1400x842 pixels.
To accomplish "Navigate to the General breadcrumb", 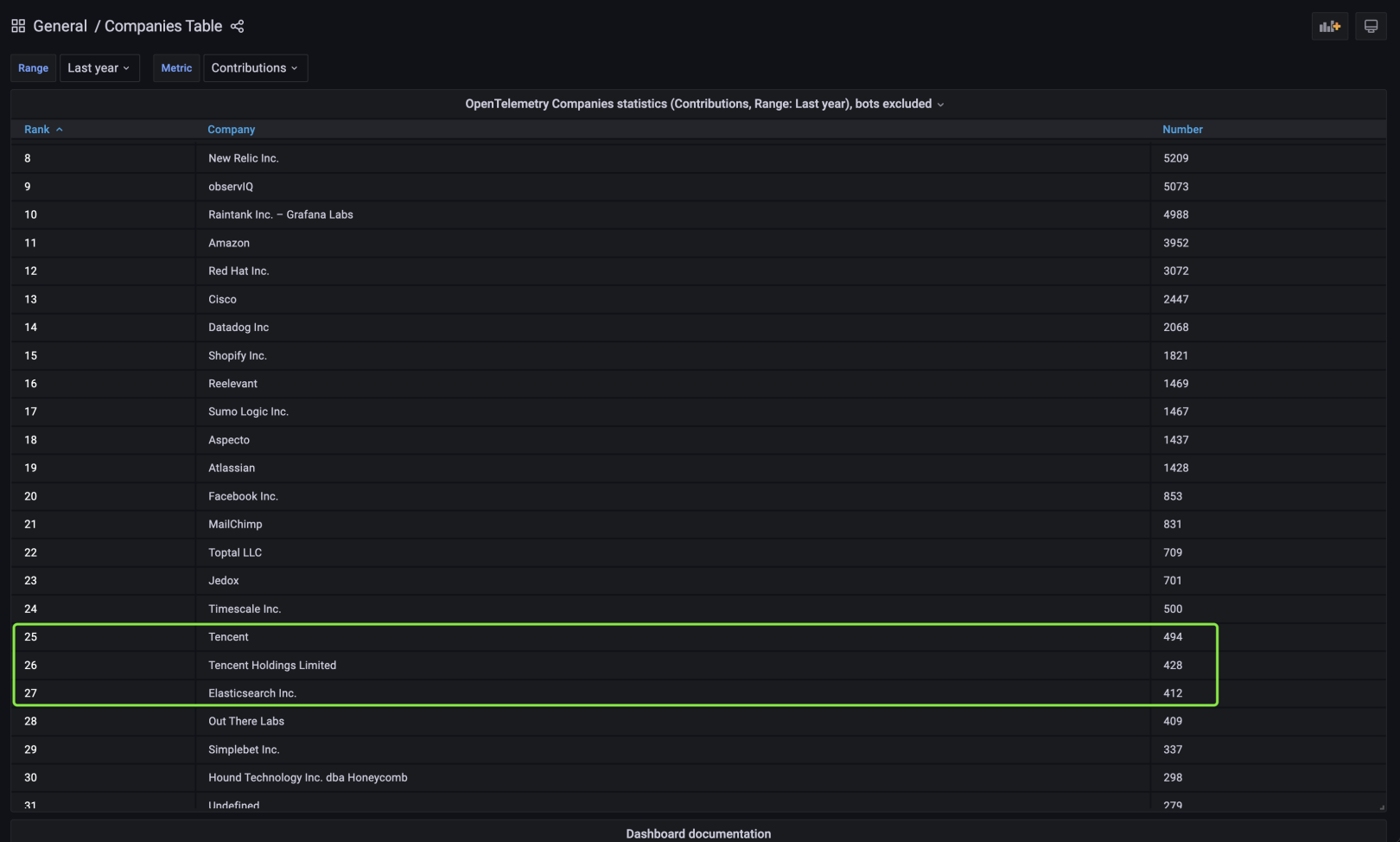I will [60, 26].
